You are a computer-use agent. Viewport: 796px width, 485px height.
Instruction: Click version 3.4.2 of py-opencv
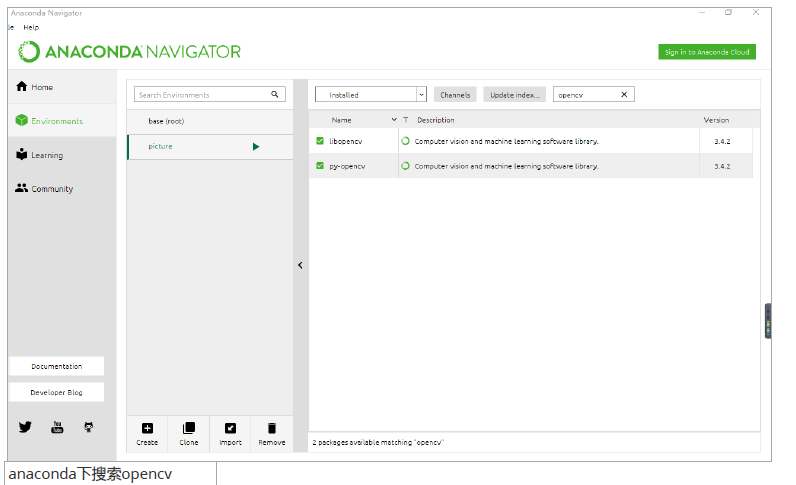722,166
